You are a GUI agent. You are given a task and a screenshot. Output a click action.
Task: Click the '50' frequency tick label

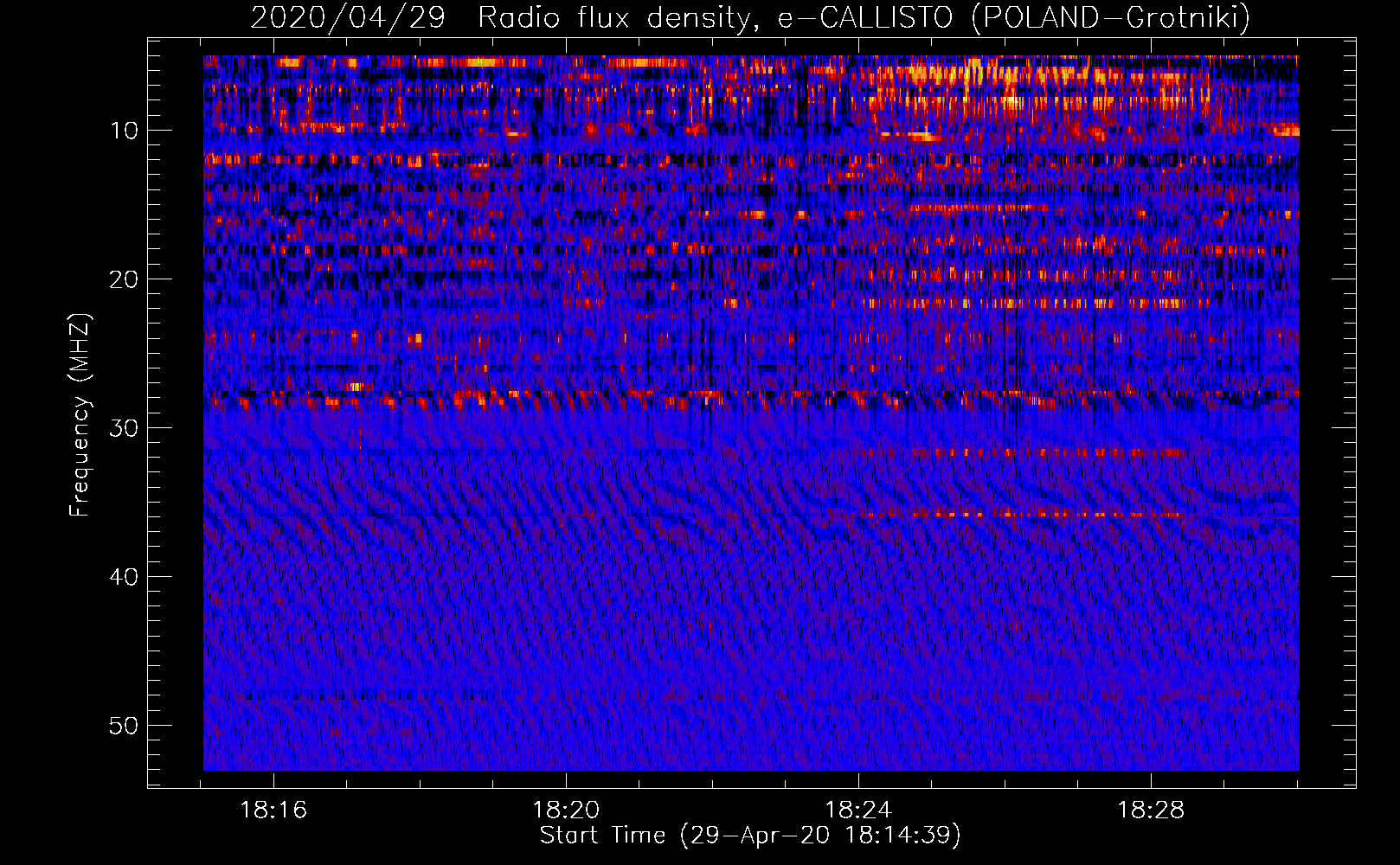coord(124,726)
